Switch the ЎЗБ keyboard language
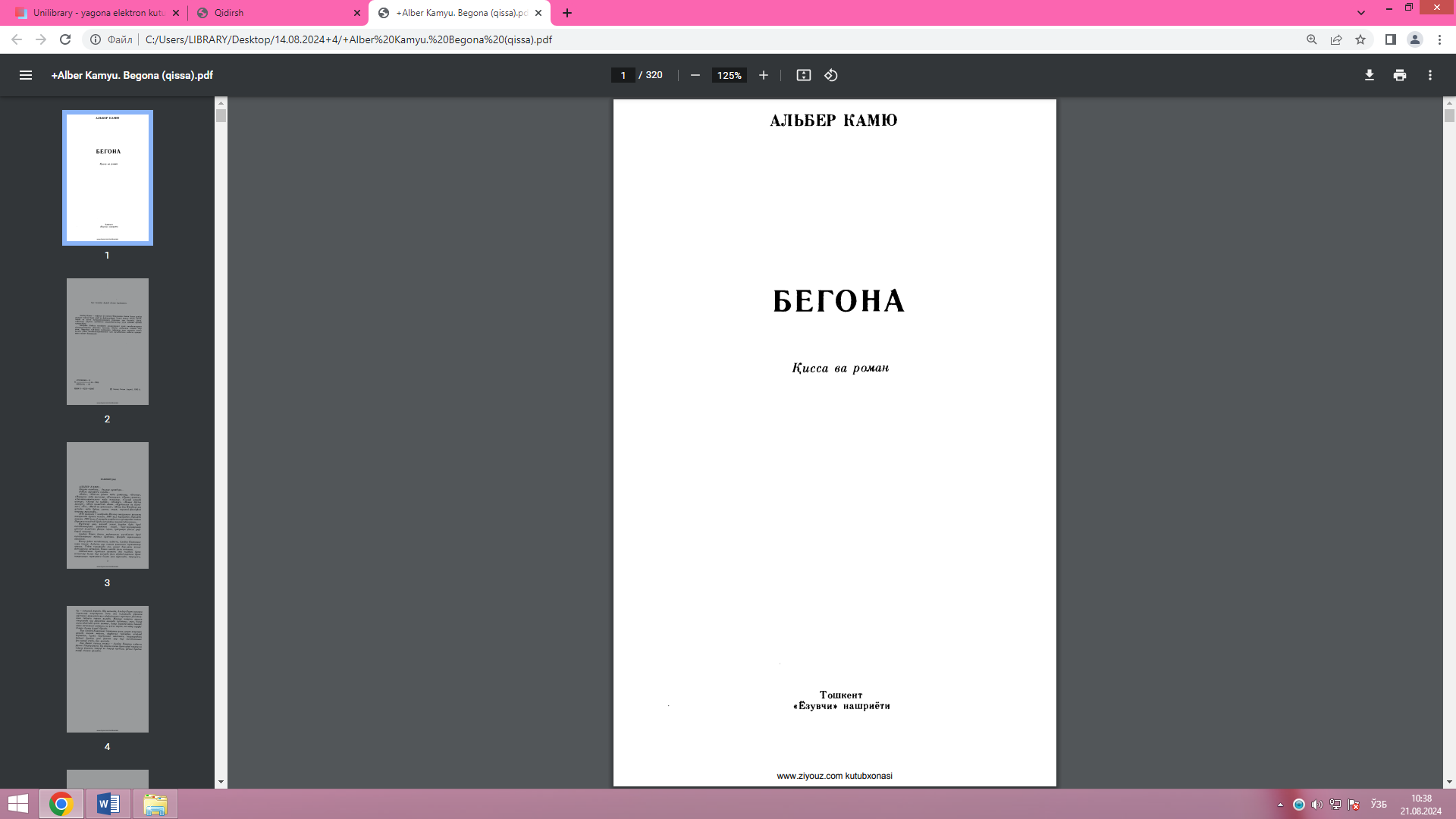This screenshot has height=819, width=1456. (1379, 805)
